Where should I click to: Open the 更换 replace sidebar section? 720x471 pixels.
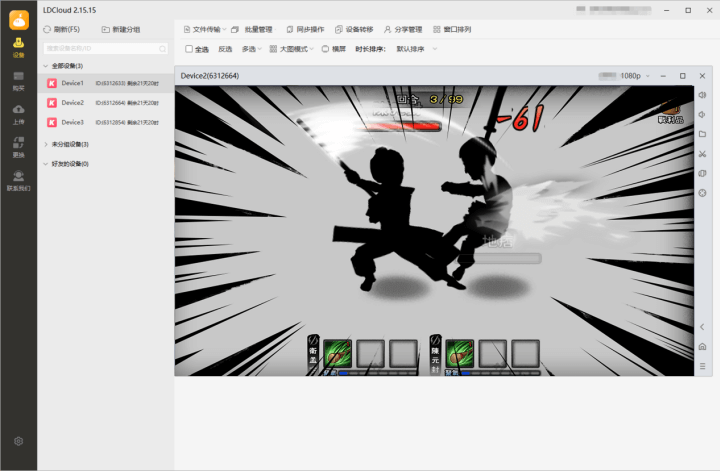(x=18, y=147)
